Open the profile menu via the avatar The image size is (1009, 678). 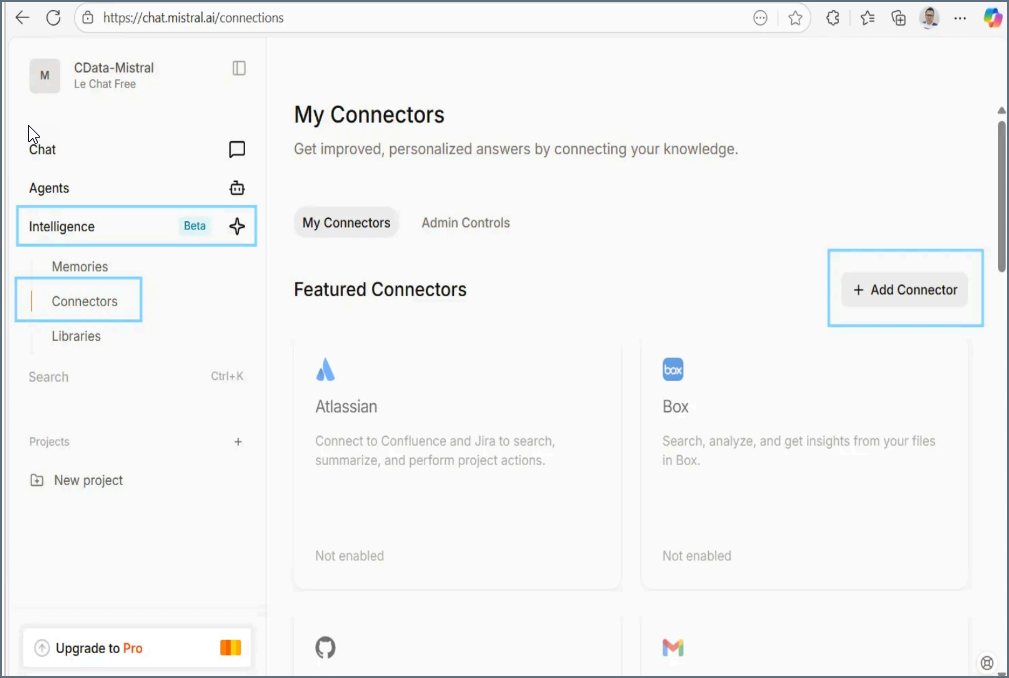tap(929, 17)
